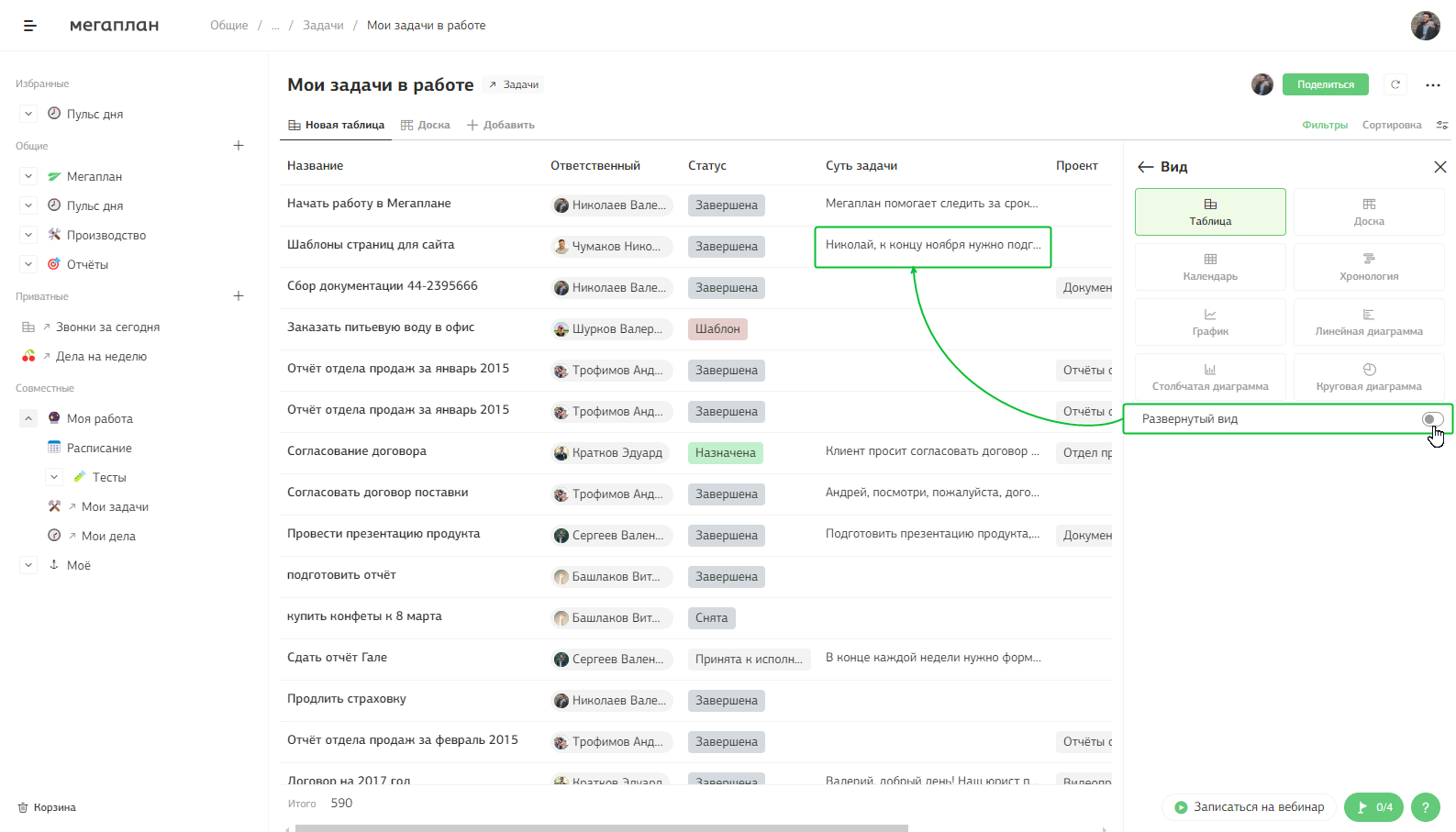Select the Линейная диаграмма view type
Viewport: 1456px width, 832px height.
coord(1369,322)
